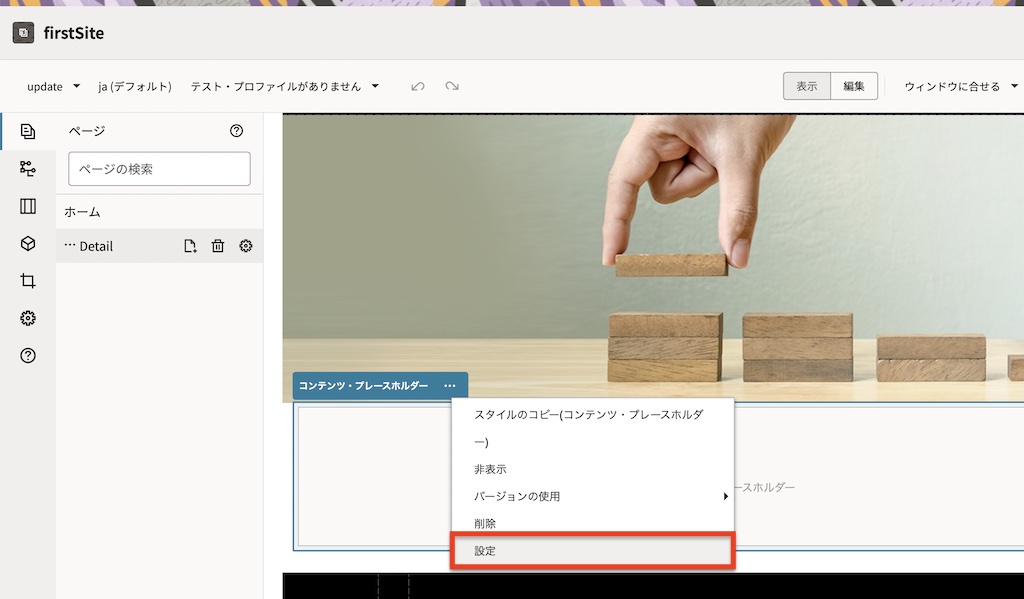Select the ページ (Pages) sidebar icon
The width and height of the screenshot is (1024, 599).
[26, 130]
